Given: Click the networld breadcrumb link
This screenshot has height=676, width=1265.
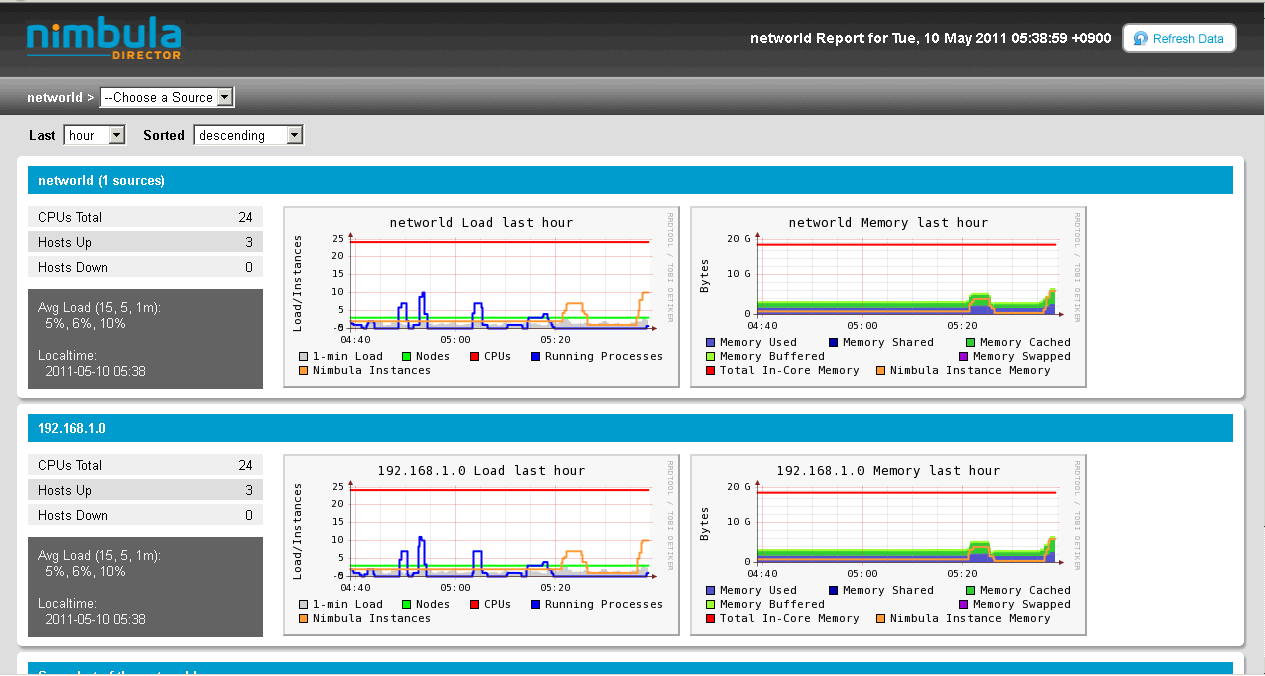Looking at the screenshot, I should pos(54,97).
